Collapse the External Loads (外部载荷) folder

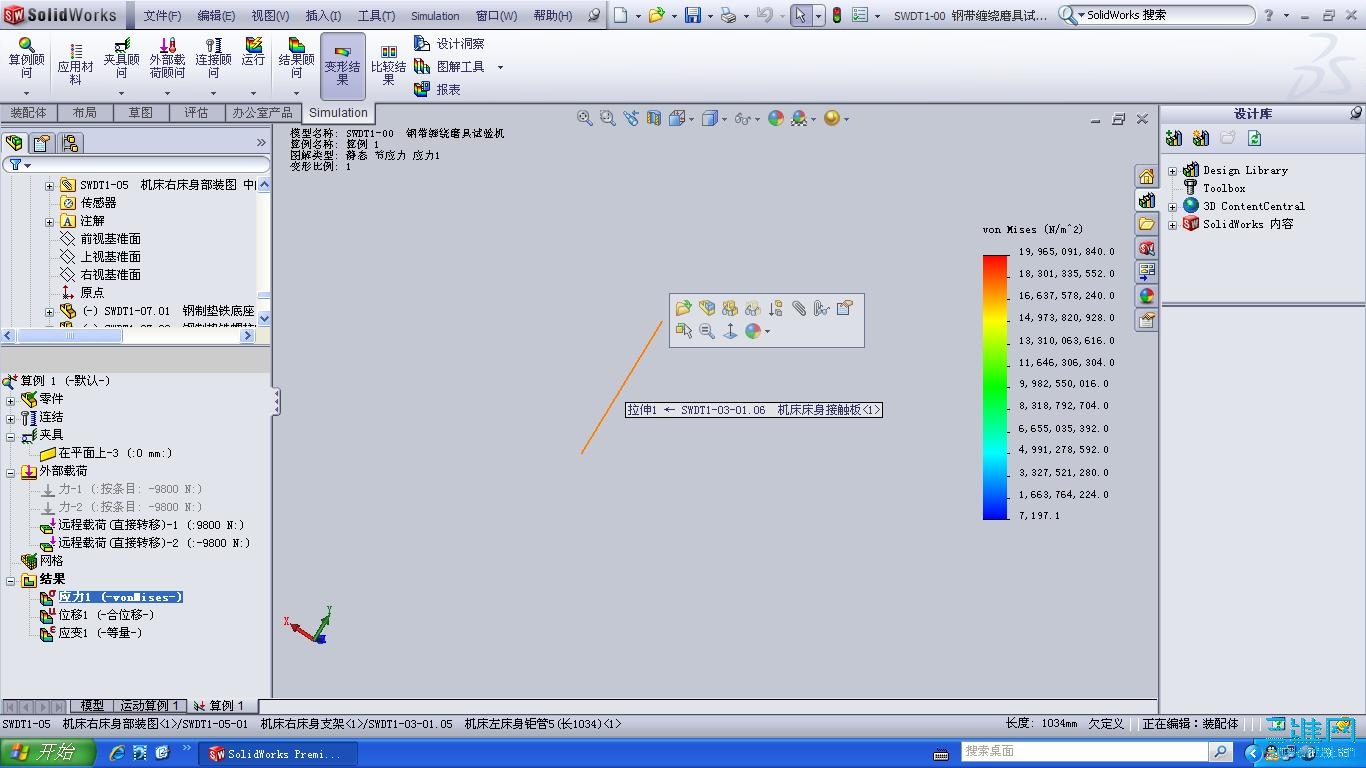coord(11,471)
